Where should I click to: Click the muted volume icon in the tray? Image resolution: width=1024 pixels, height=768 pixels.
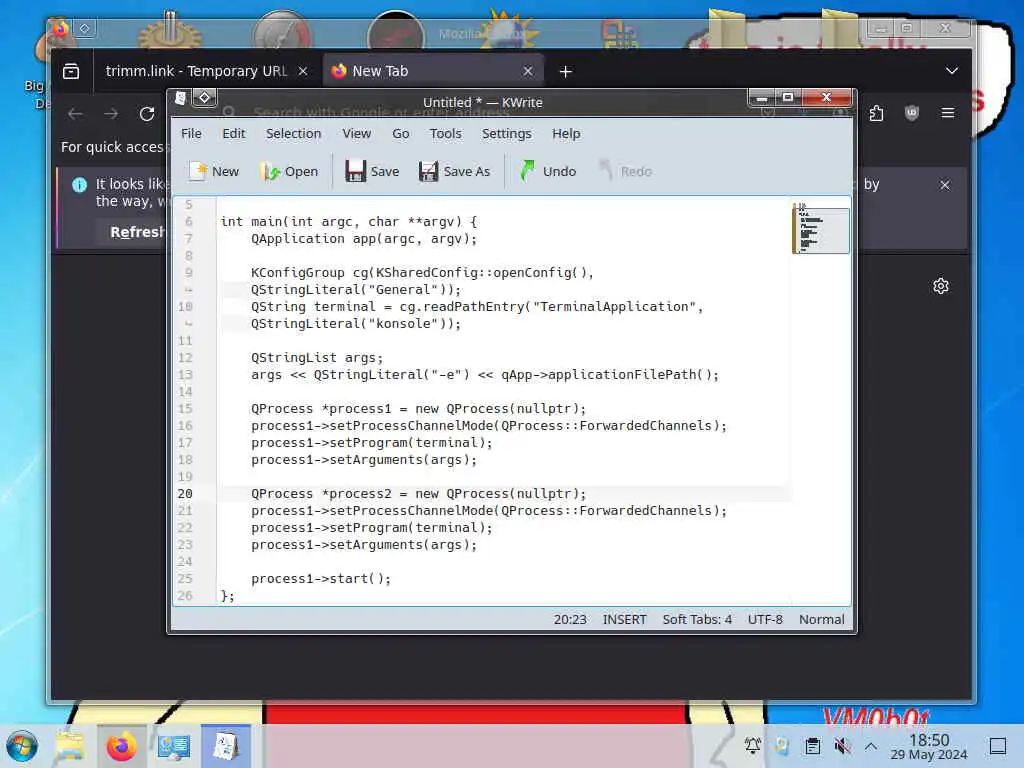(842, 745)
